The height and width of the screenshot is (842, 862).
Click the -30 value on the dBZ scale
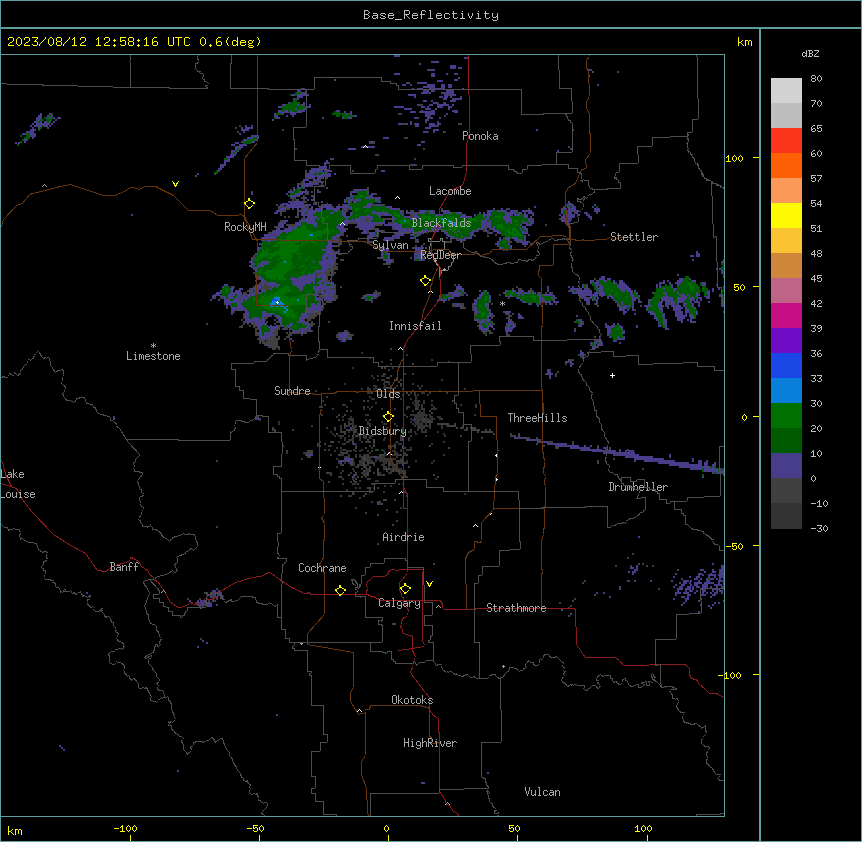tap(819, 529)
